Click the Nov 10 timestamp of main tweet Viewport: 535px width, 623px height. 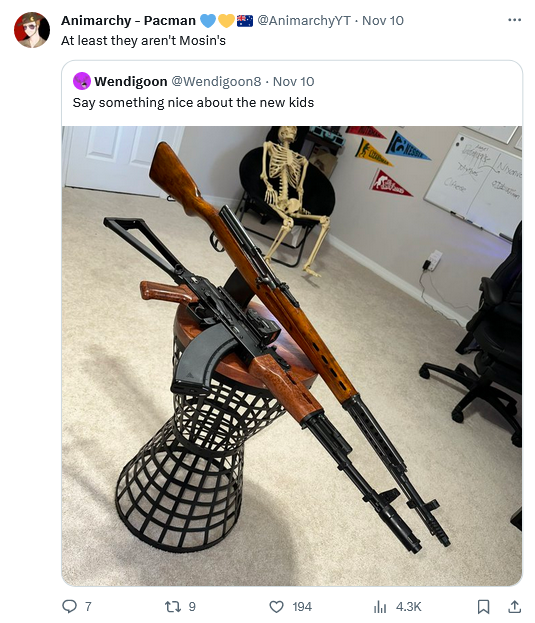pos(383,20)
